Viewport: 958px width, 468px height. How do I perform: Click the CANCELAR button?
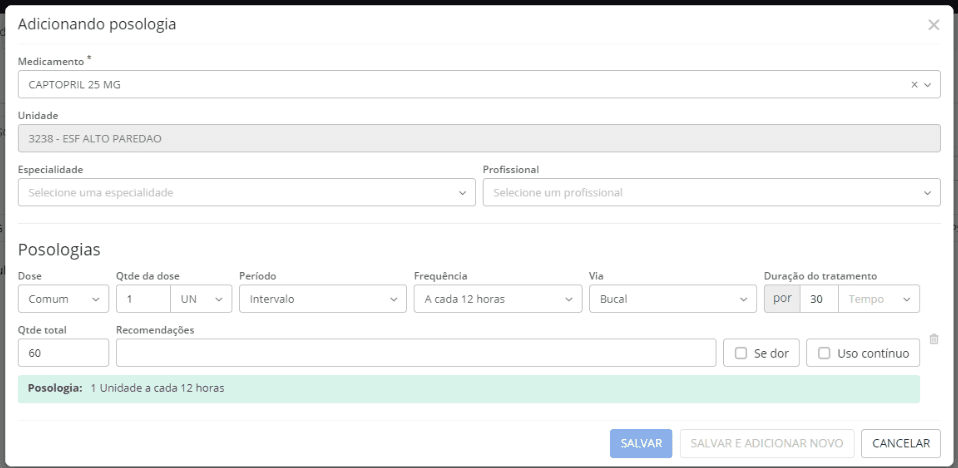tap(900, 443)
